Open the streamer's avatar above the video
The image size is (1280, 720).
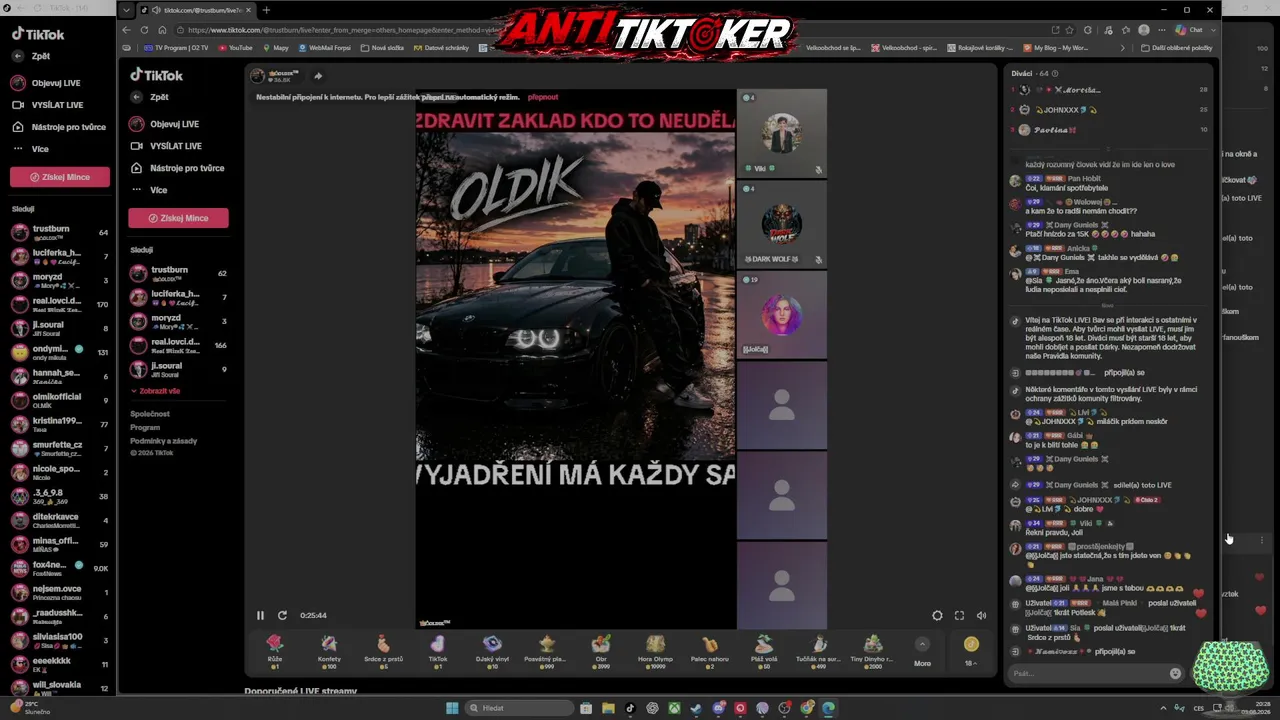(257, 76)
